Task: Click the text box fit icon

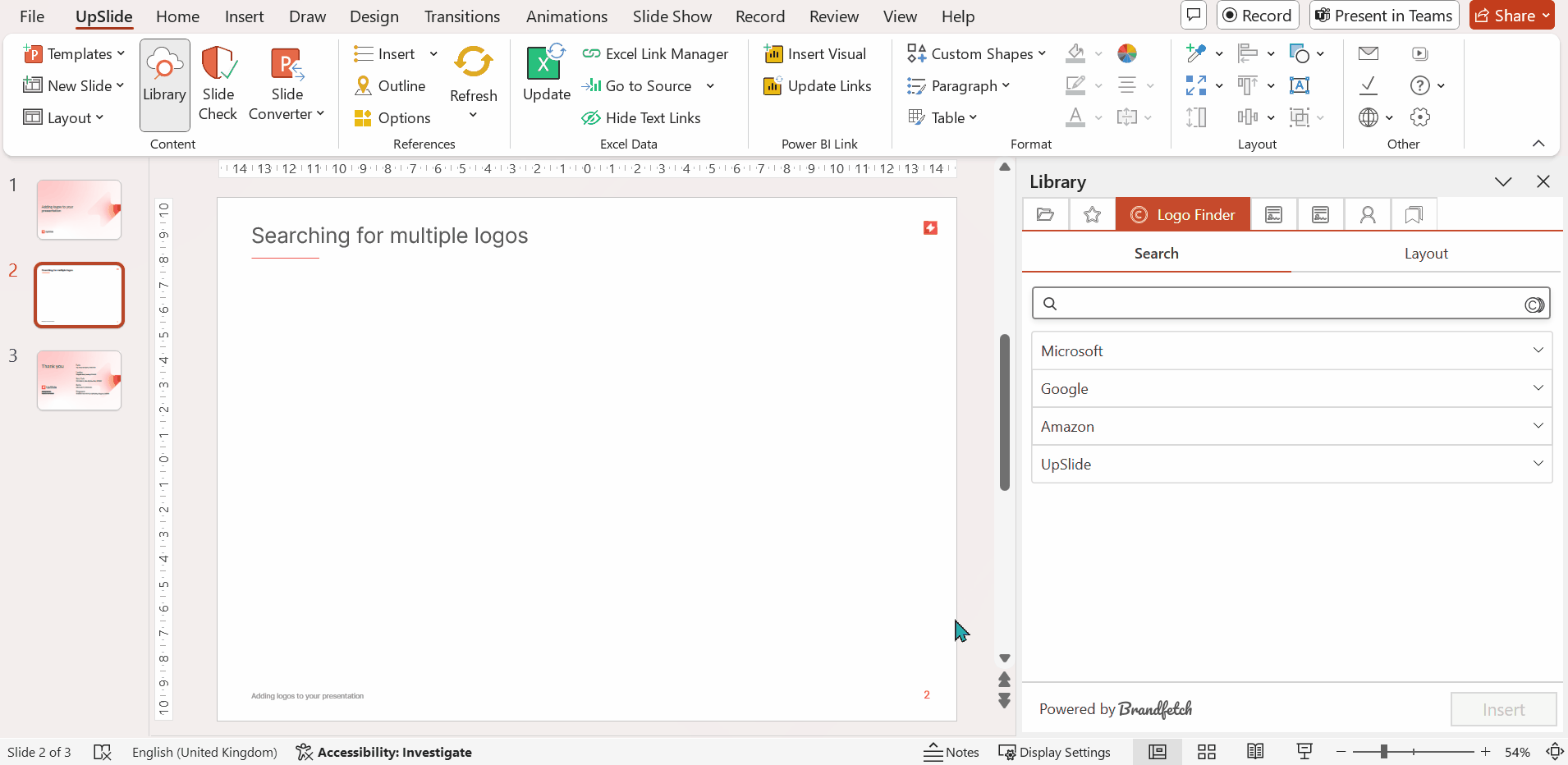Action: tap(1300, 85)
